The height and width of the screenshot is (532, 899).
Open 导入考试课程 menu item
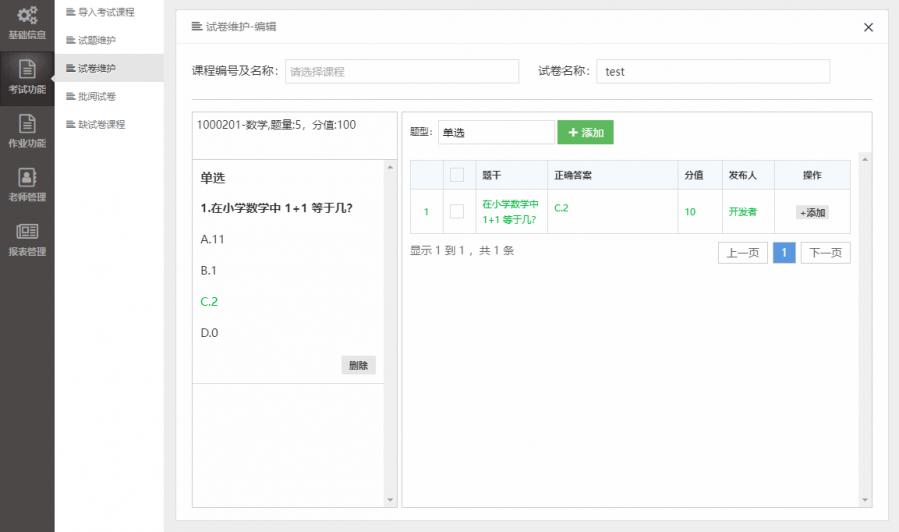pos(106,12)
